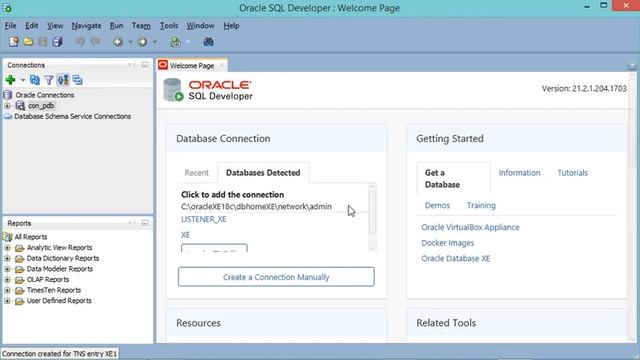The height and width of the screenshot is (360, 640).
Task: Click the OLAP Reports folder icon
Action: coord(20,280)
